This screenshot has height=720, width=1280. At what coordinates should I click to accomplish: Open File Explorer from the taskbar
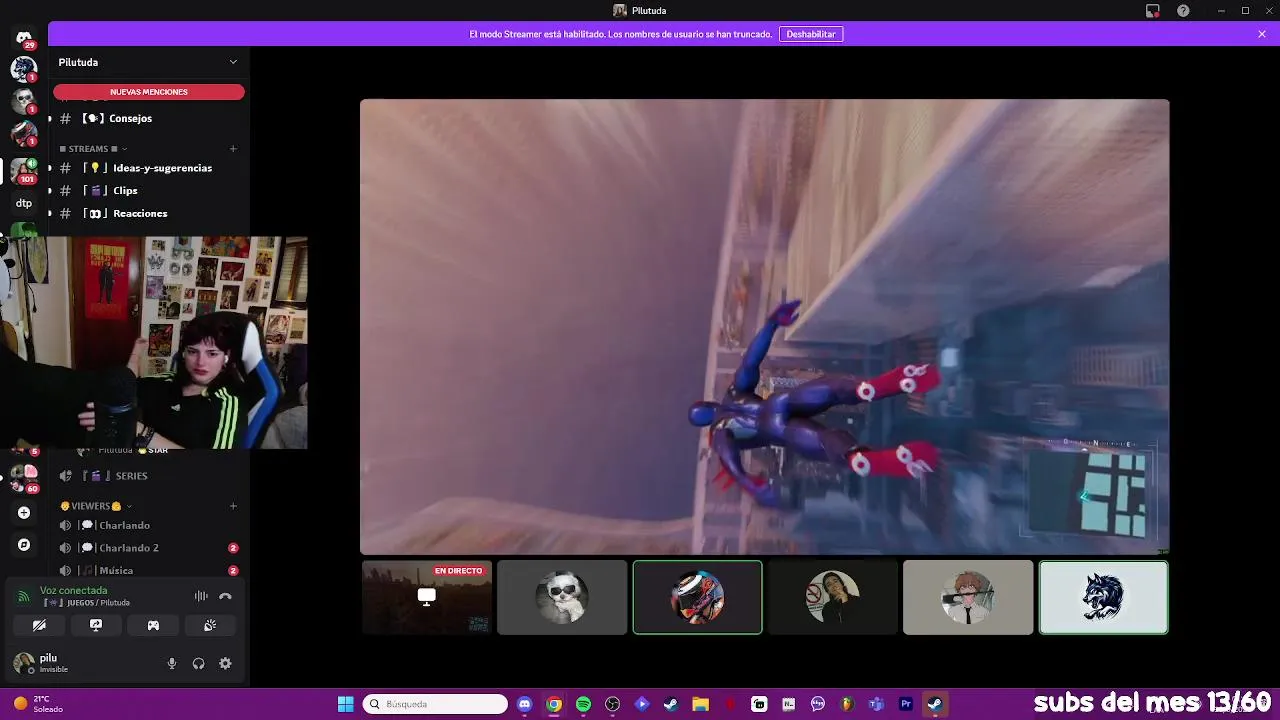[x=700, y=704]
